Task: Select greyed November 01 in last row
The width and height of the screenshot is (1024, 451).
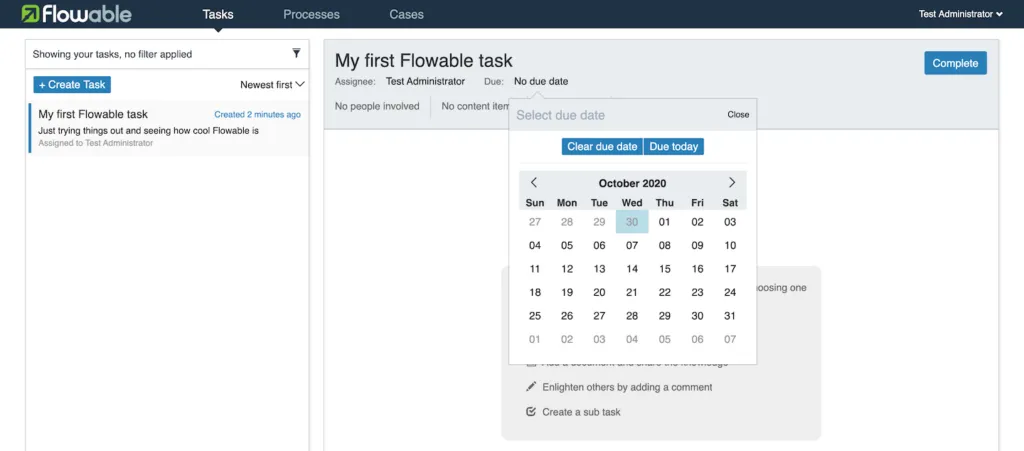Action: (535, 339)
